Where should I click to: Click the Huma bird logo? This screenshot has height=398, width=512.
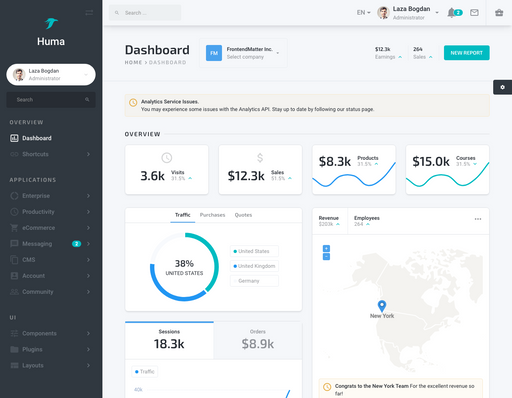[x=51, y=23]
